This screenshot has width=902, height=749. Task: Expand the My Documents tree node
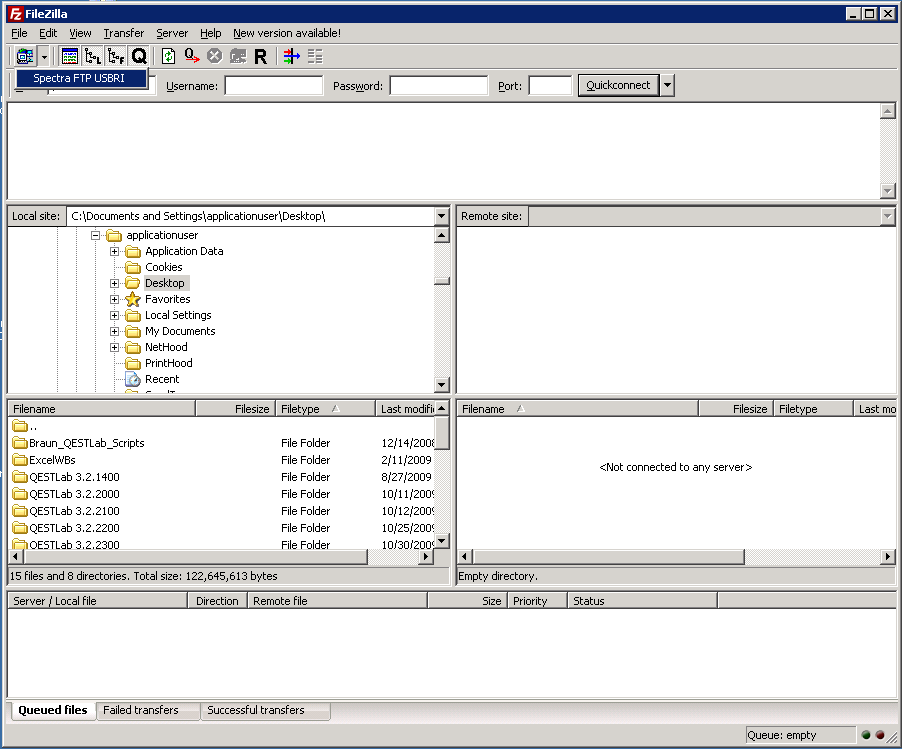(x=115, y=331)
